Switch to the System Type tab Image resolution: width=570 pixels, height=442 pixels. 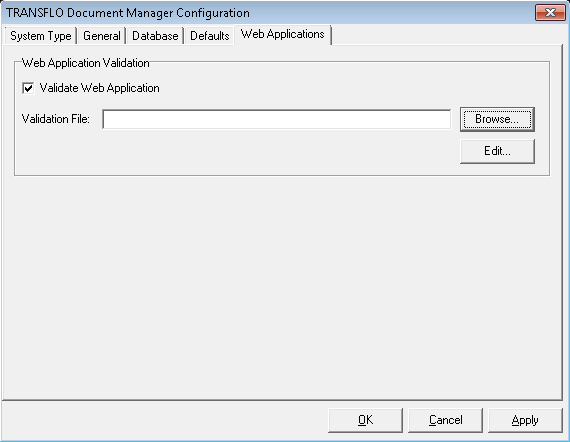click(40, 36)
